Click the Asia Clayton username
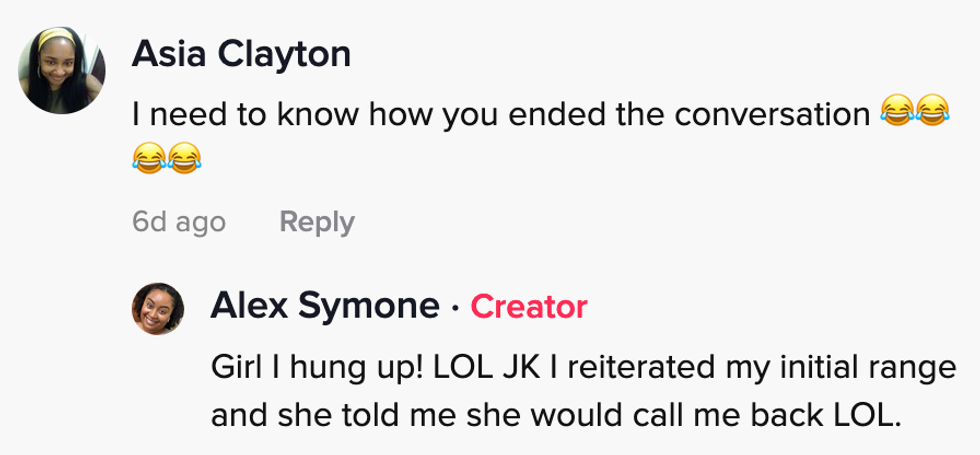The width and height of the screenshot is (980, 455). (241, 54)
